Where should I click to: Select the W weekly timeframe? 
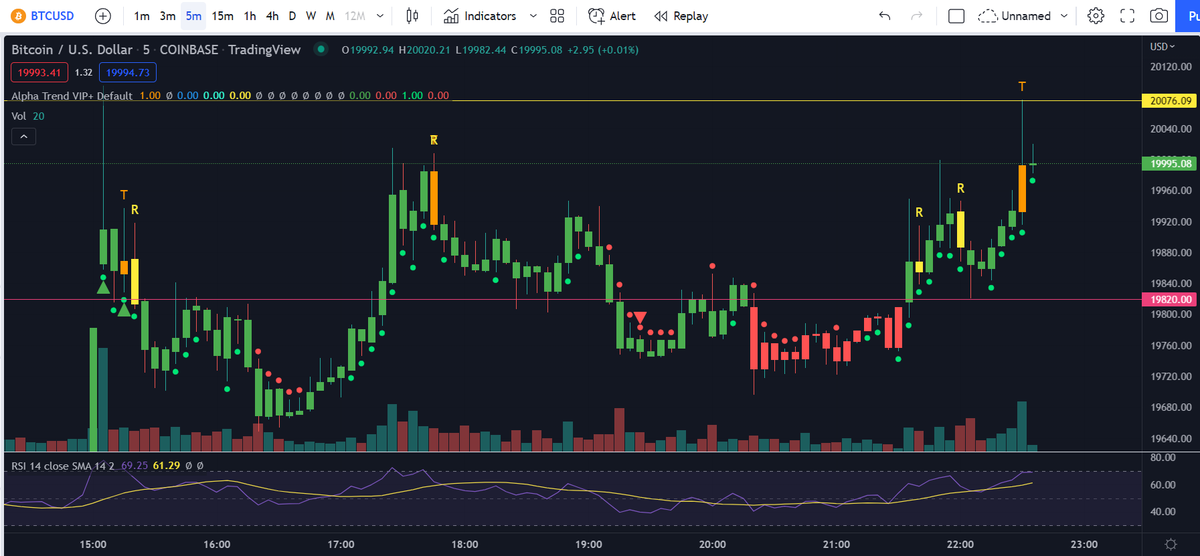coord(310,16)
